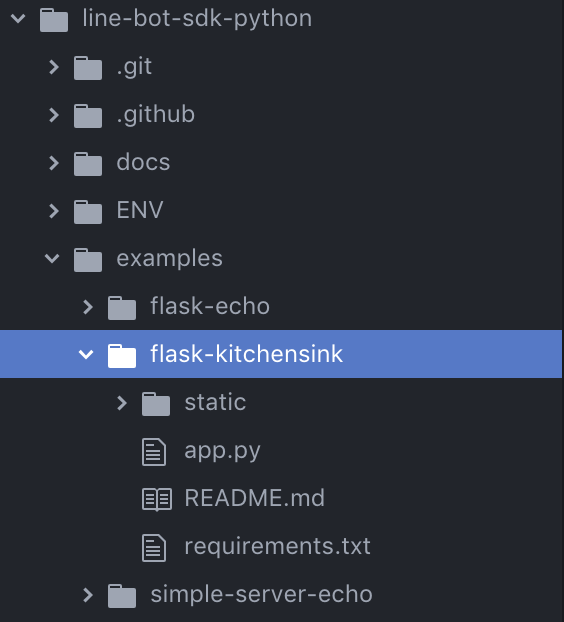Screen dimensions: 564x622
Task: Open the app.py file
Action: [223, 451]
